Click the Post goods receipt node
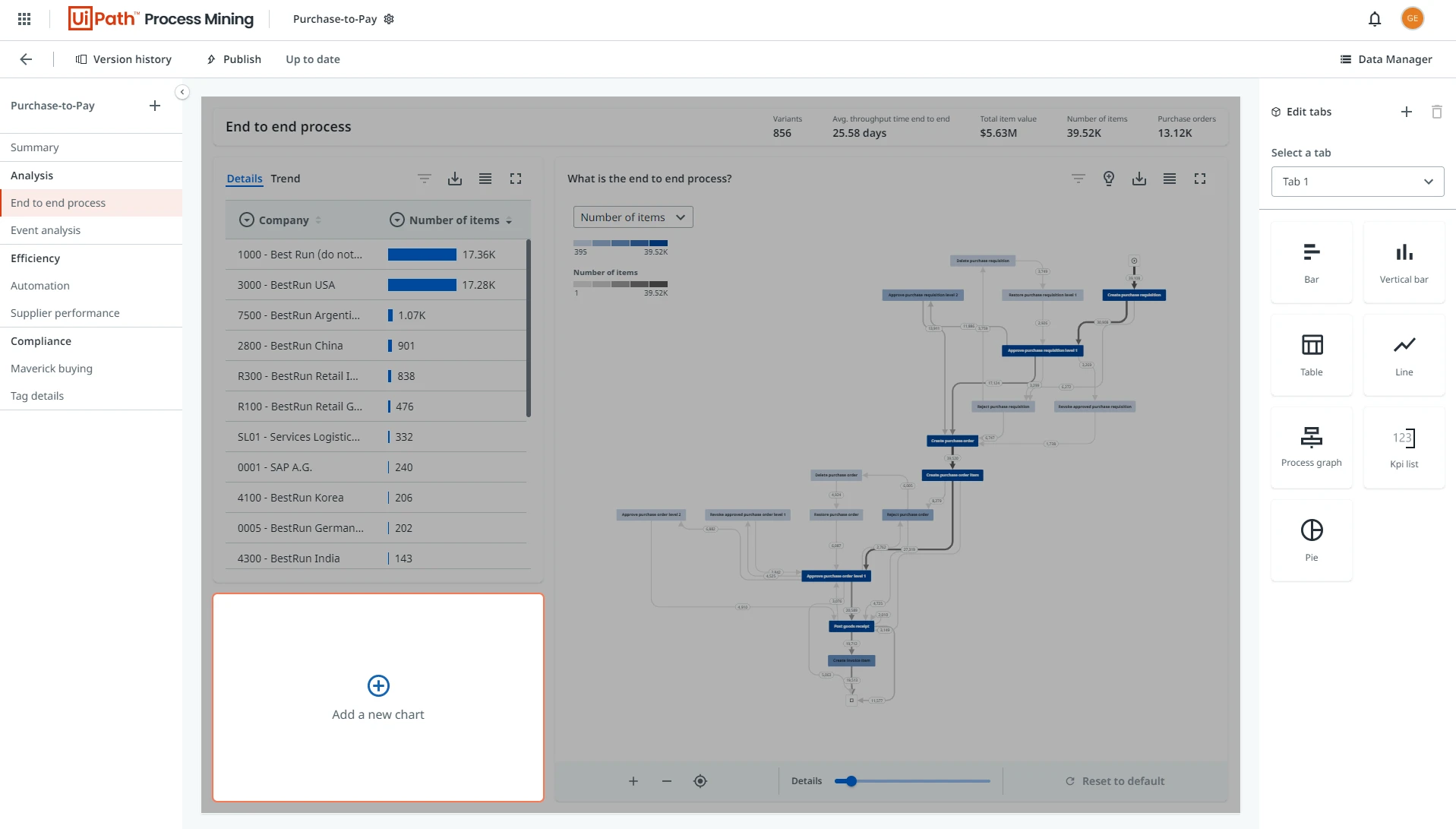 (851, 626)
